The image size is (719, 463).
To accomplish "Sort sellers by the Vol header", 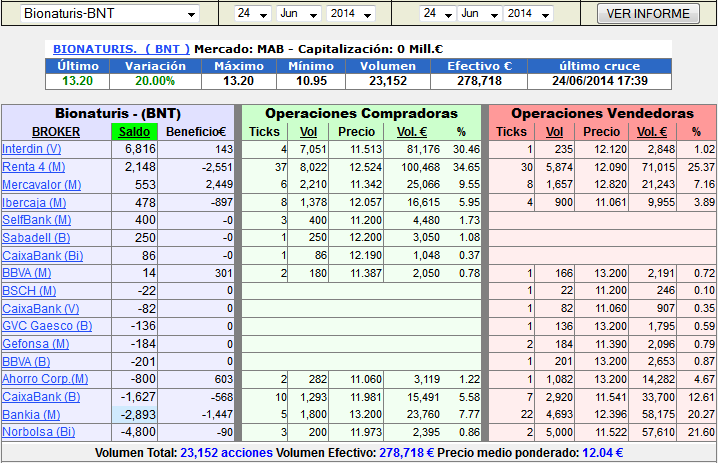I will pos(554,132).
